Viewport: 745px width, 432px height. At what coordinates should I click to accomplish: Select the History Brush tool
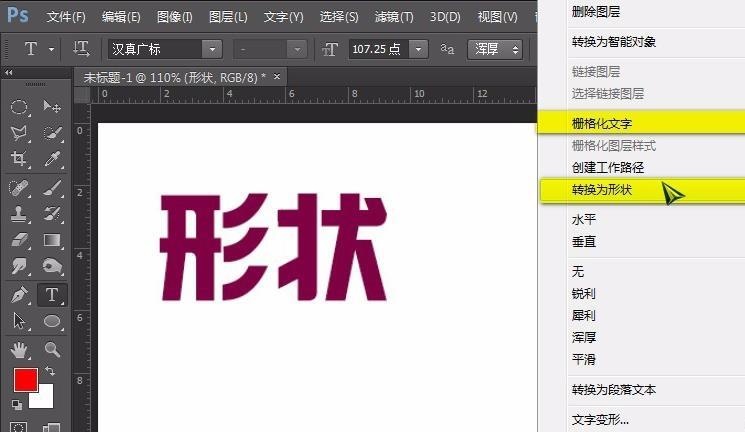pyautogui.click(x=51, y=214)
